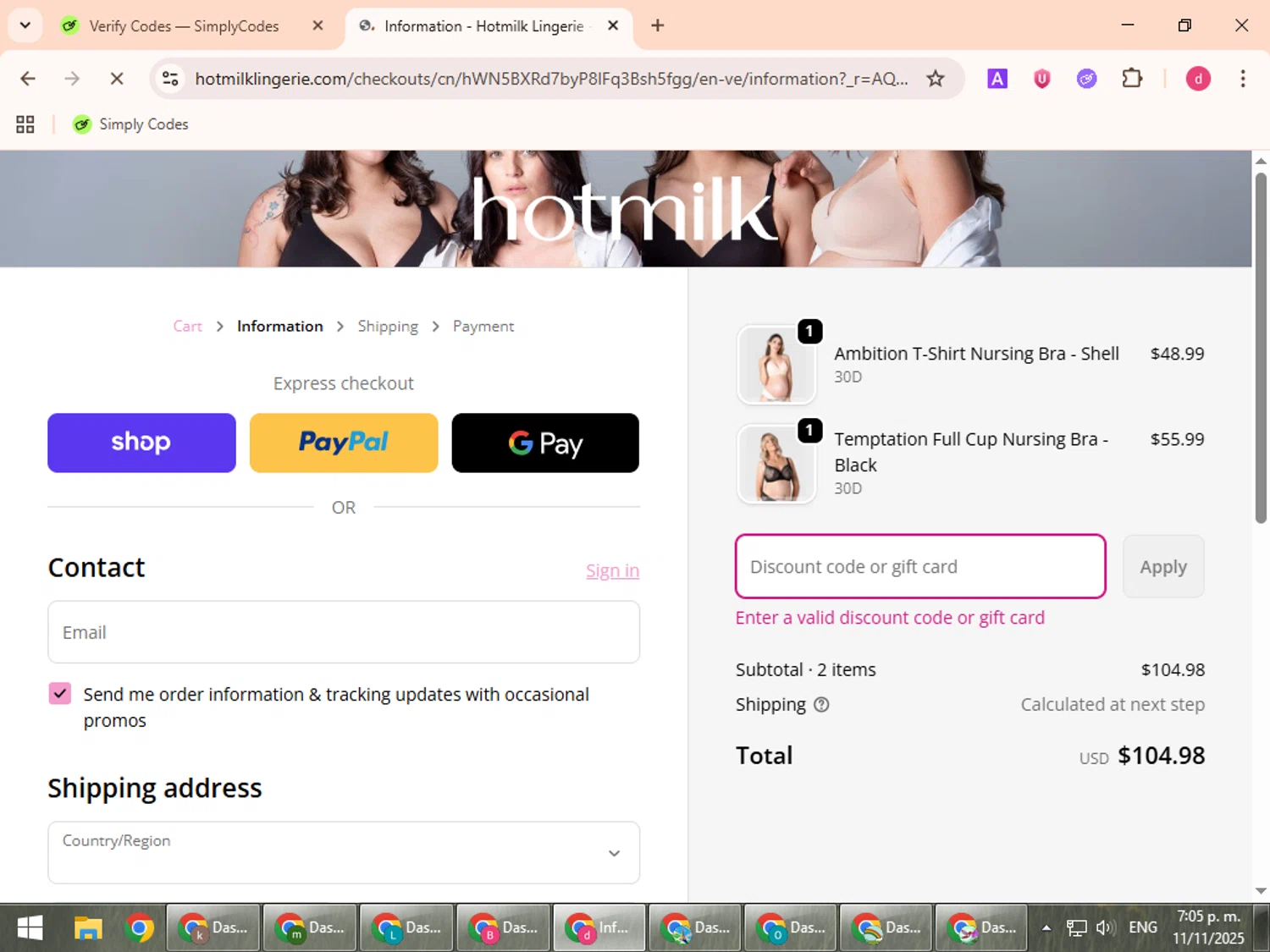Click the Sign in link
Image resolution: width=1270 pixels, height=952 pixels.
[612, 571]
